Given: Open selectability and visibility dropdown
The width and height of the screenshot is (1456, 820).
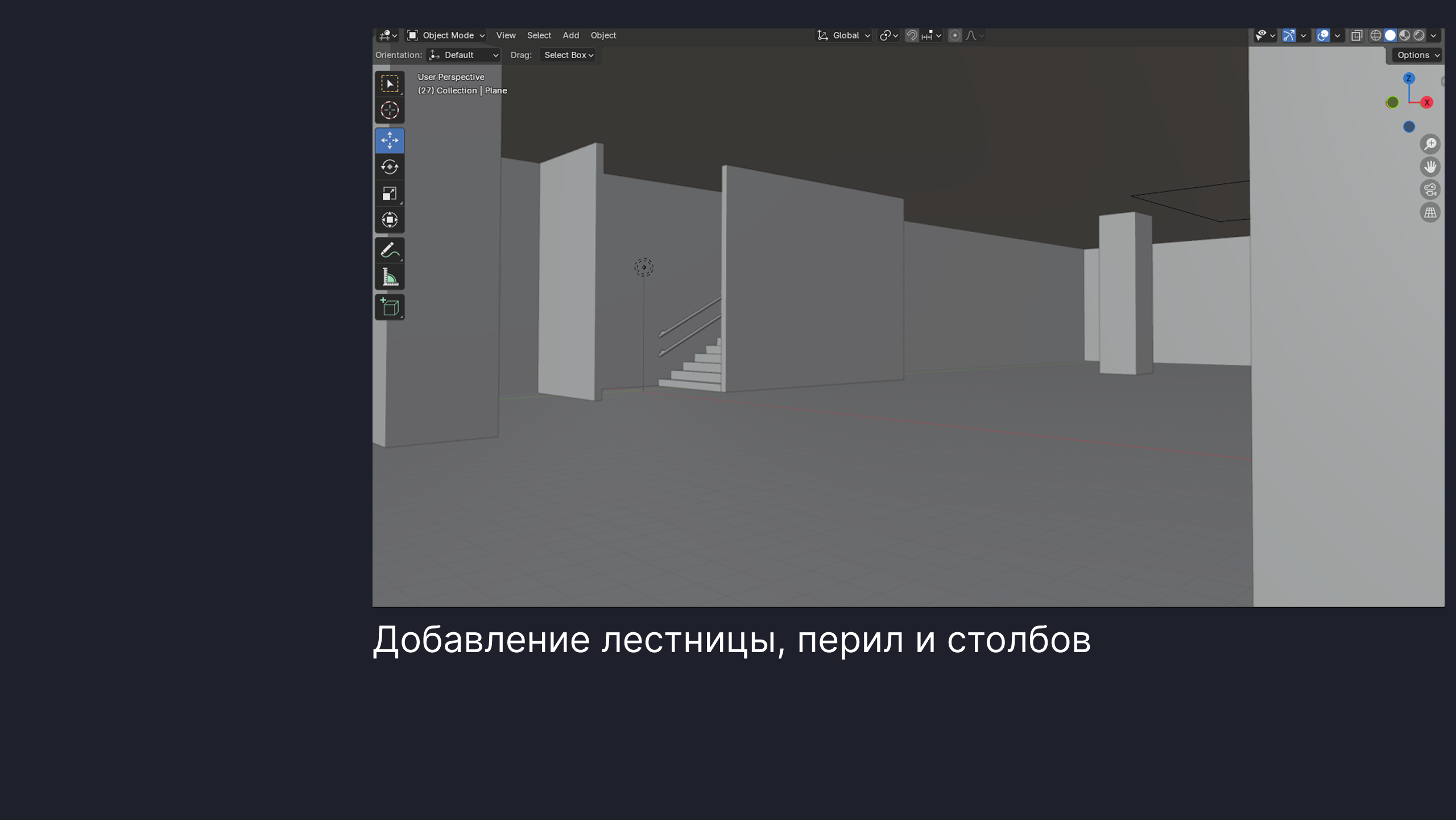Looking at the screenshot, I should [x=1265, y=35].
